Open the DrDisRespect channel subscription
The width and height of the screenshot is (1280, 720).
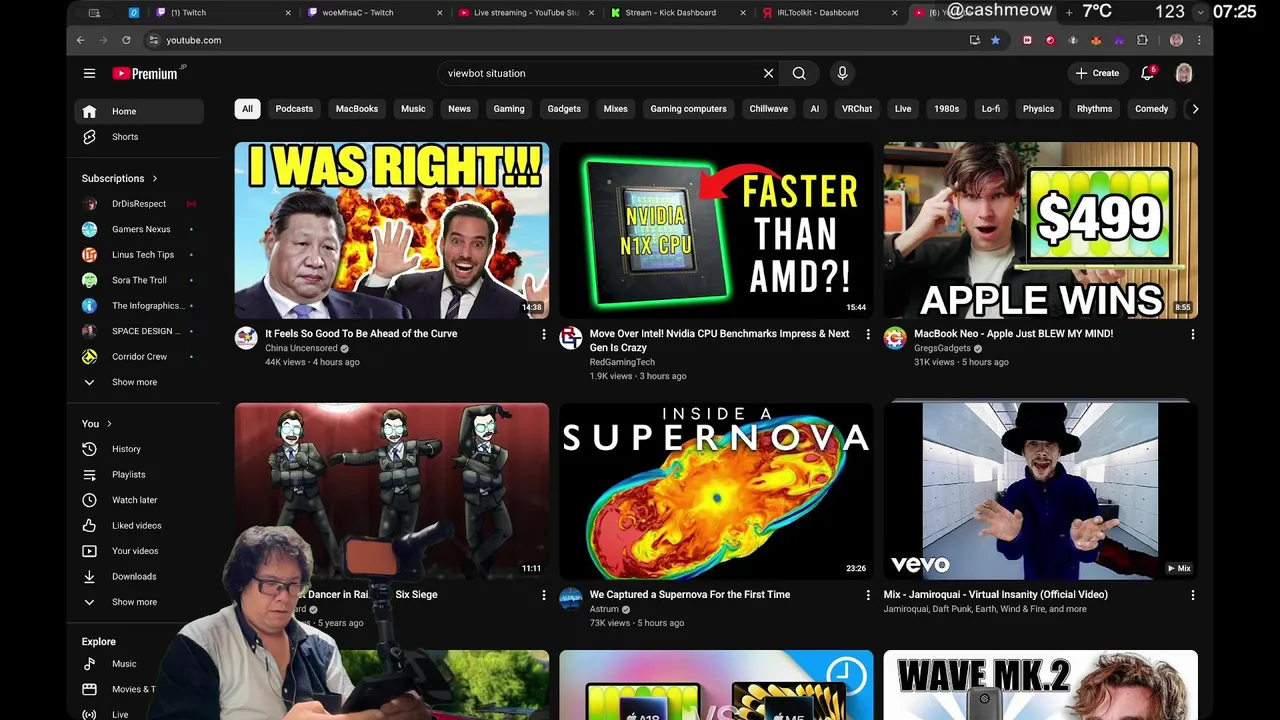139,204
